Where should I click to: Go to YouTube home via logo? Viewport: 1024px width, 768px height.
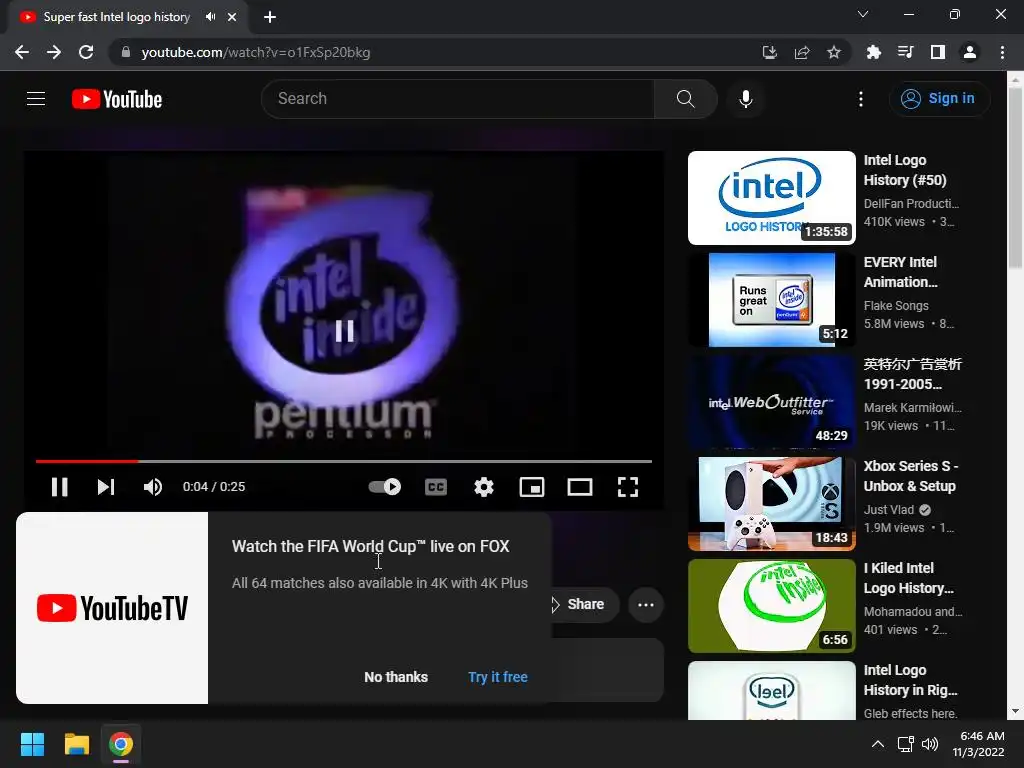(x=117, y=99)
